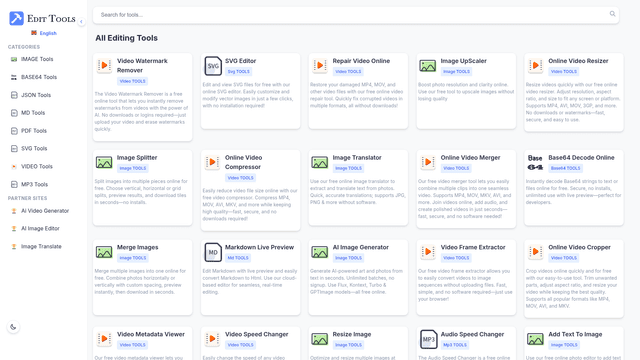
Task: Click the search magnifier icon
Action: [612, 14]
